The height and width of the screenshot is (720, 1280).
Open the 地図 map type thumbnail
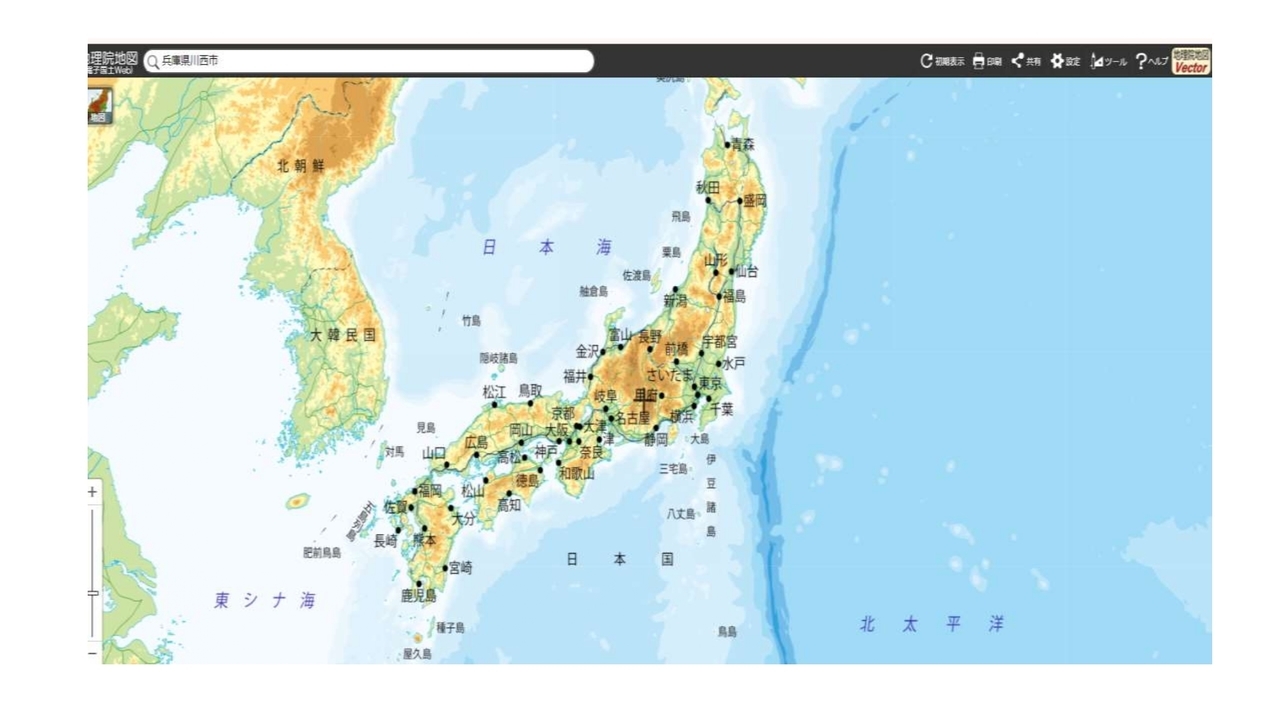point(100,105)
